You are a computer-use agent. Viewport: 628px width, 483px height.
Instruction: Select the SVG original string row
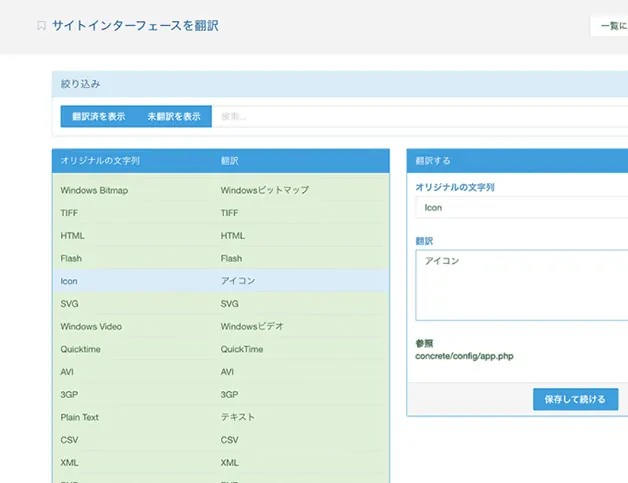point(221,304)
